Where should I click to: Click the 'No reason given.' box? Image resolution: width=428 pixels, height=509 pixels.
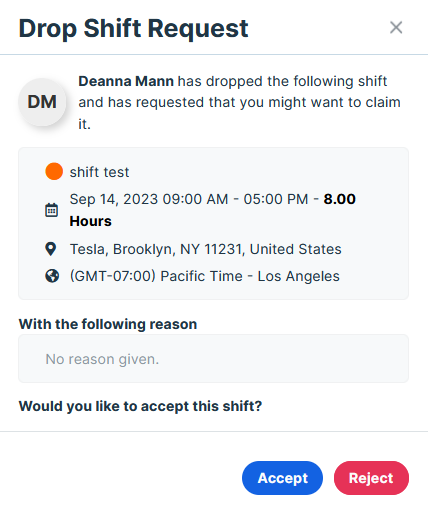point(213,359)
